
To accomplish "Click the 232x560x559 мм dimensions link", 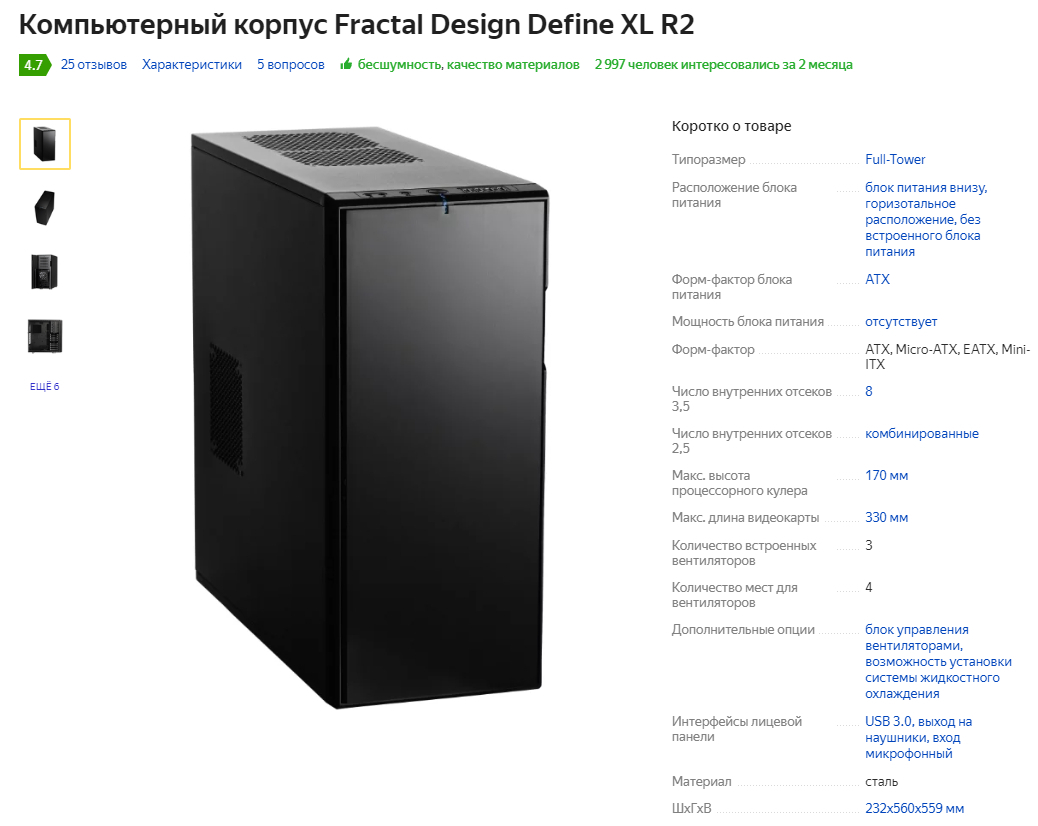I will 914,809.
